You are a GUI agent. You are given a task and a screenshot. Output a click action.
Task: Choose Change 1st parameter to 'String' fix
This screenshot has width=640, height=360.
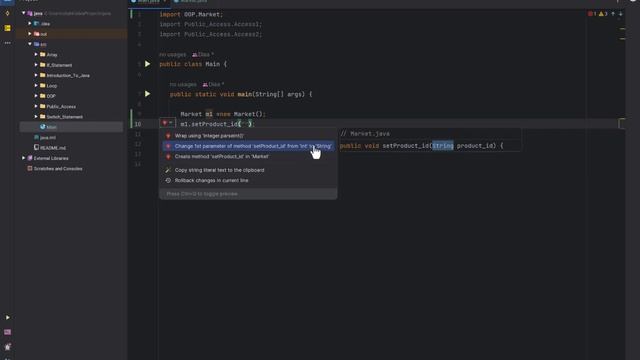248,146
